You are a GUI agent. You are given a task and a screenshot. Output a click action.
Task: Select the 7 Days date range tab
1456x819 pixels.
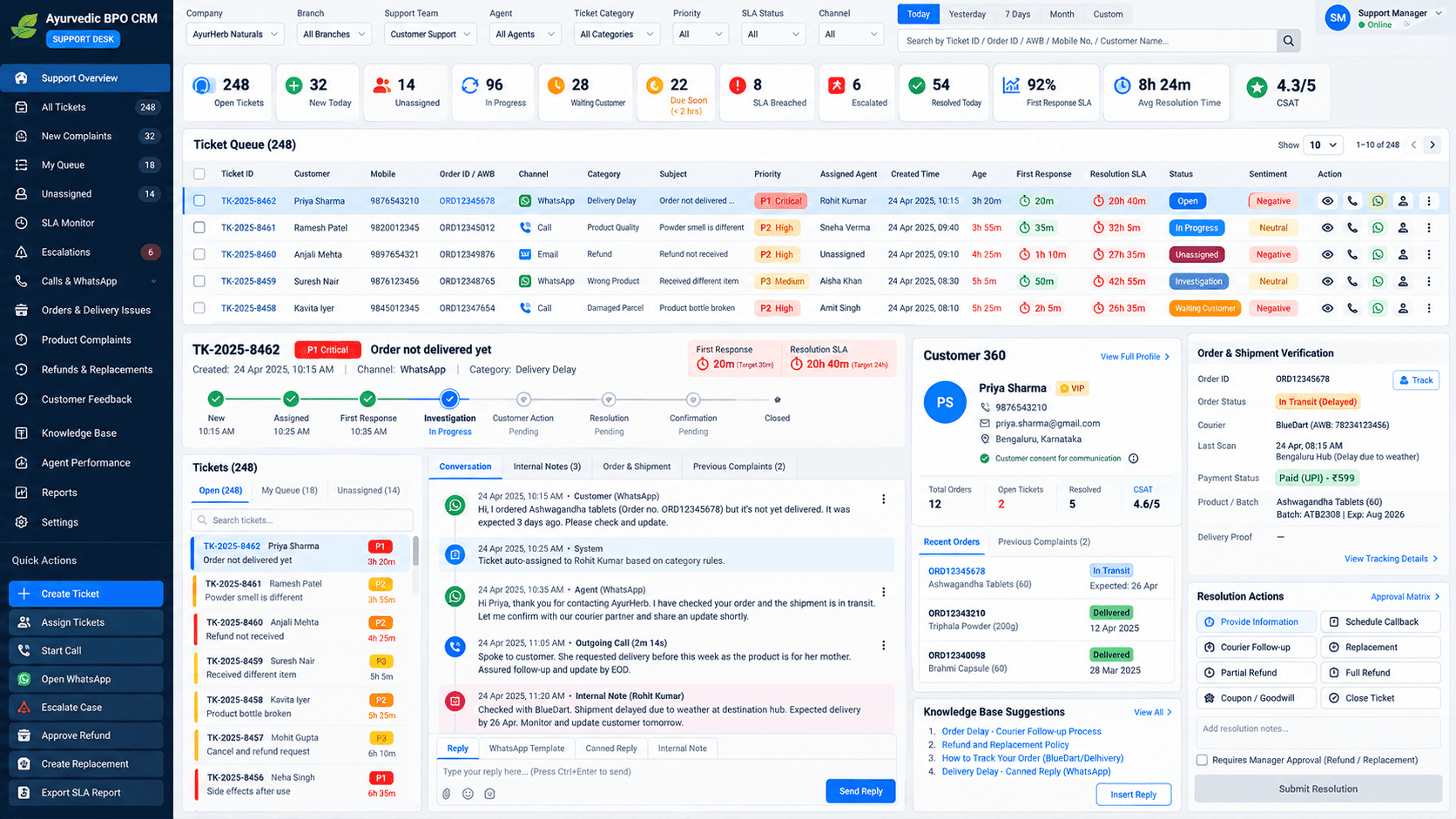[x=1017, y=14]
